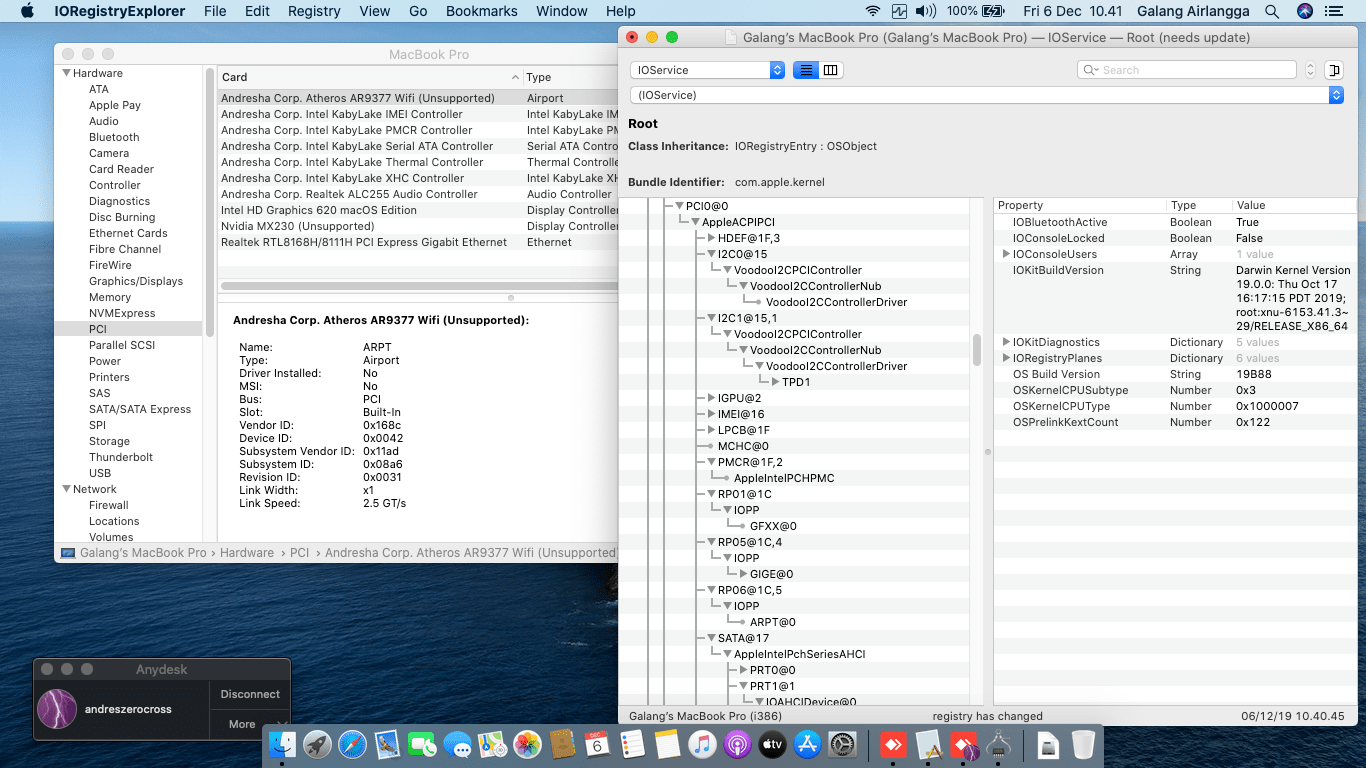
Task: Open Maps from the Dock
Action: point(493,744)
